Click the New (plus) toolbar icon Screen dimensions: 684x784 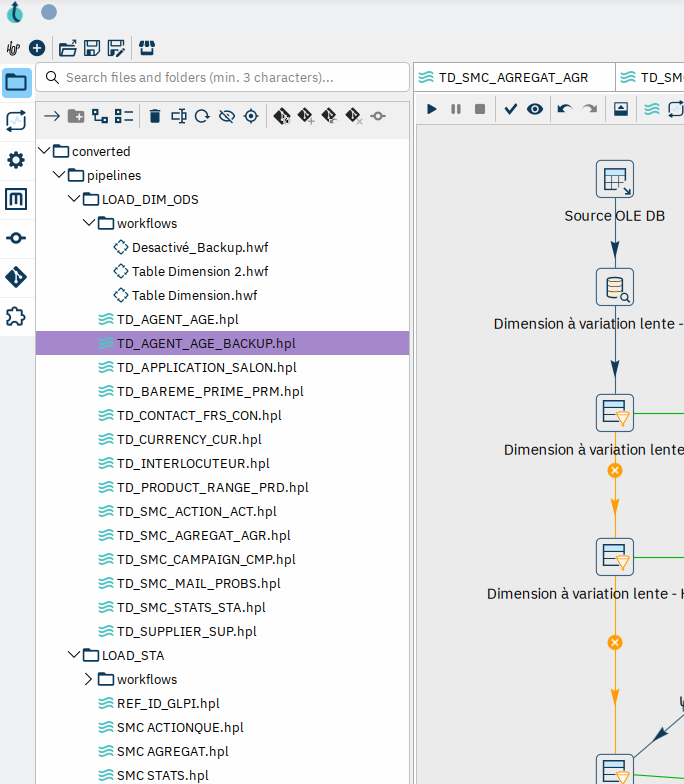pyautogui.click(x=37, y=48)
